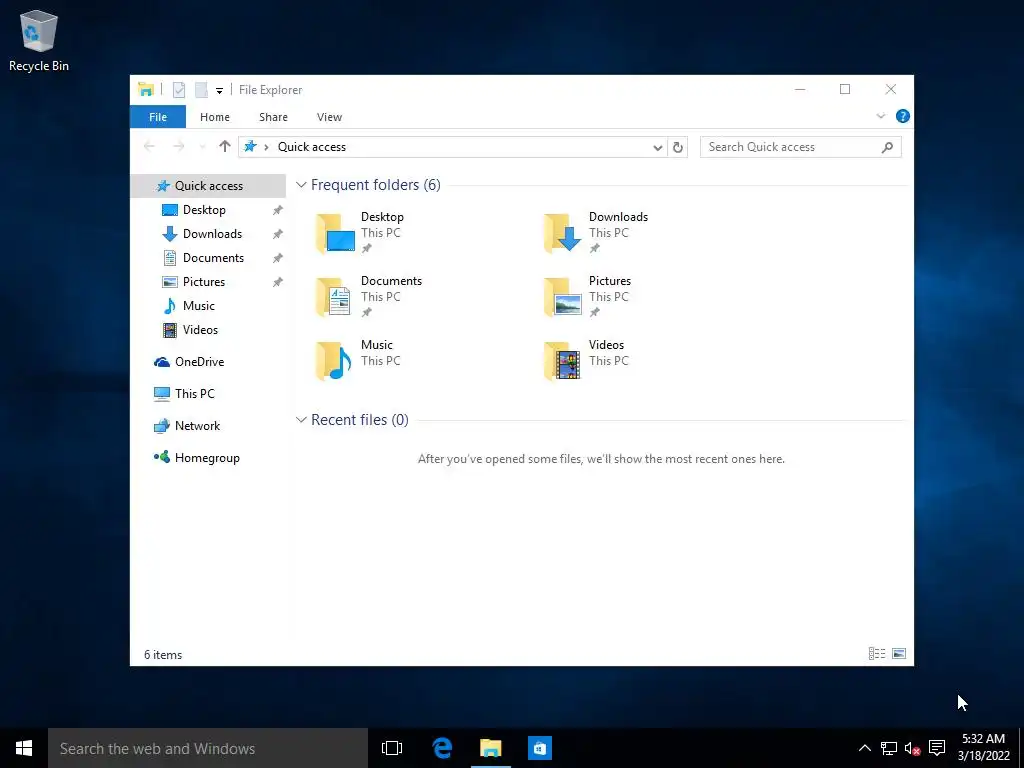Image resolution: width=1024 pixels, height=768 pixels.
Task: Click the pin icon next to Desktop in sidebar
Action: pos(278,210)
